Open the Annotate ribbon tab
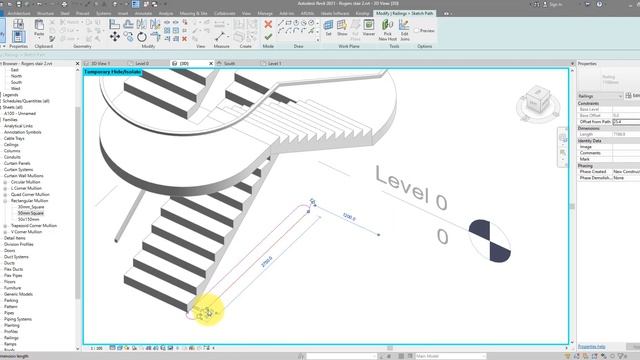Viewport: 640px width, 360px height. pyautogui.click(x=143, y=13)
